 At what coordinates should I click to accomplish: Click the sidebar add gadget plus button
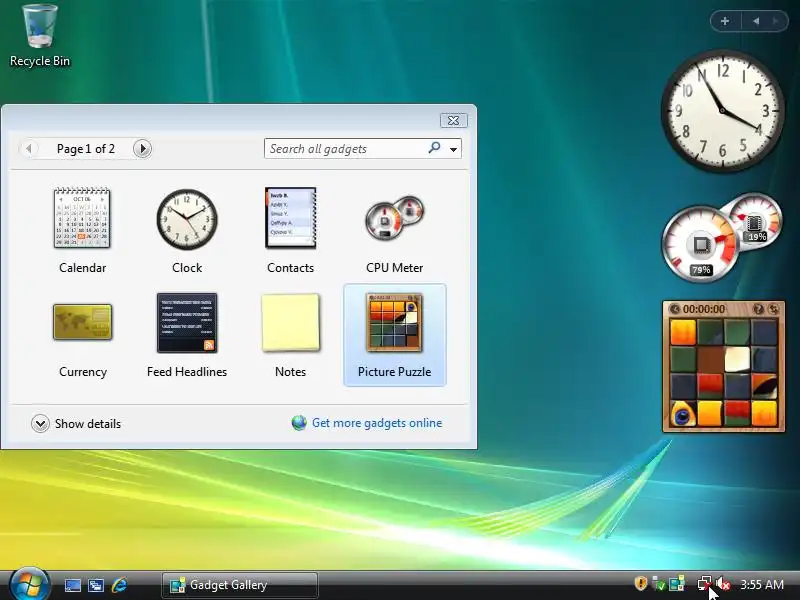coord(724,21)
